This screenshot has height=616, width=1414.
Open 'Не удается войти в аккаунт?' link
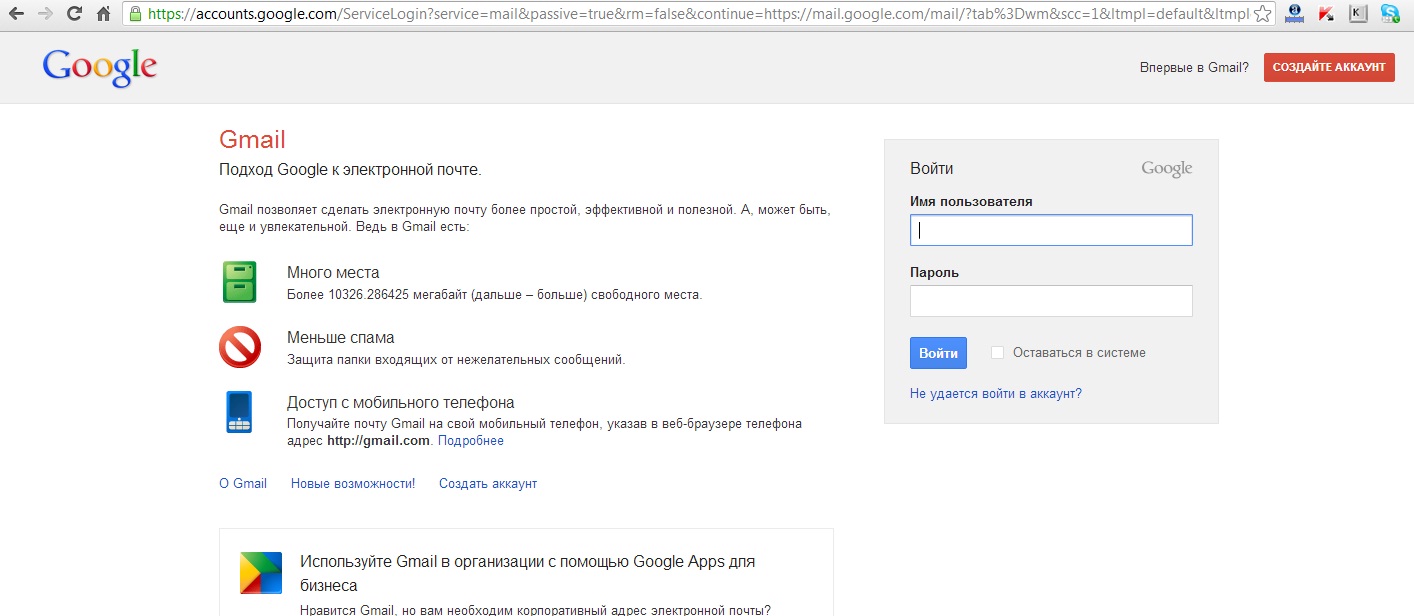[996, 394]
